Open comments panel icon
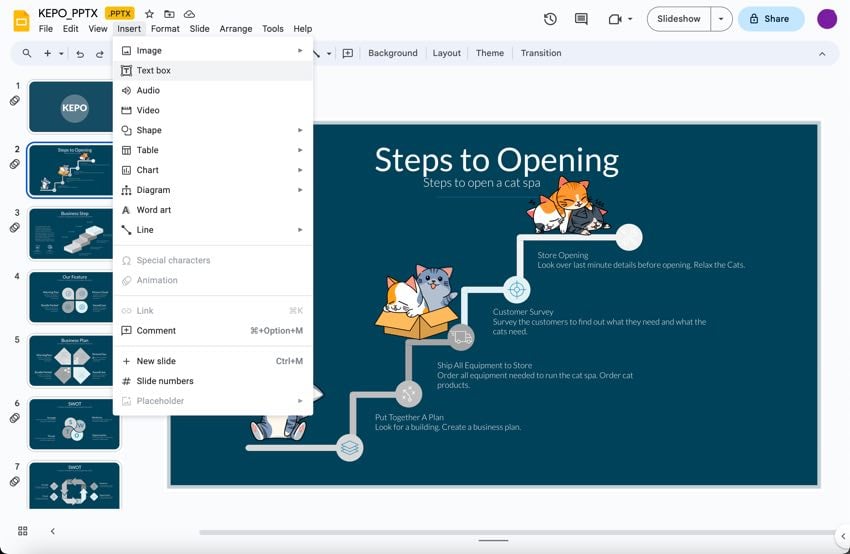 (x=581, y=19)
